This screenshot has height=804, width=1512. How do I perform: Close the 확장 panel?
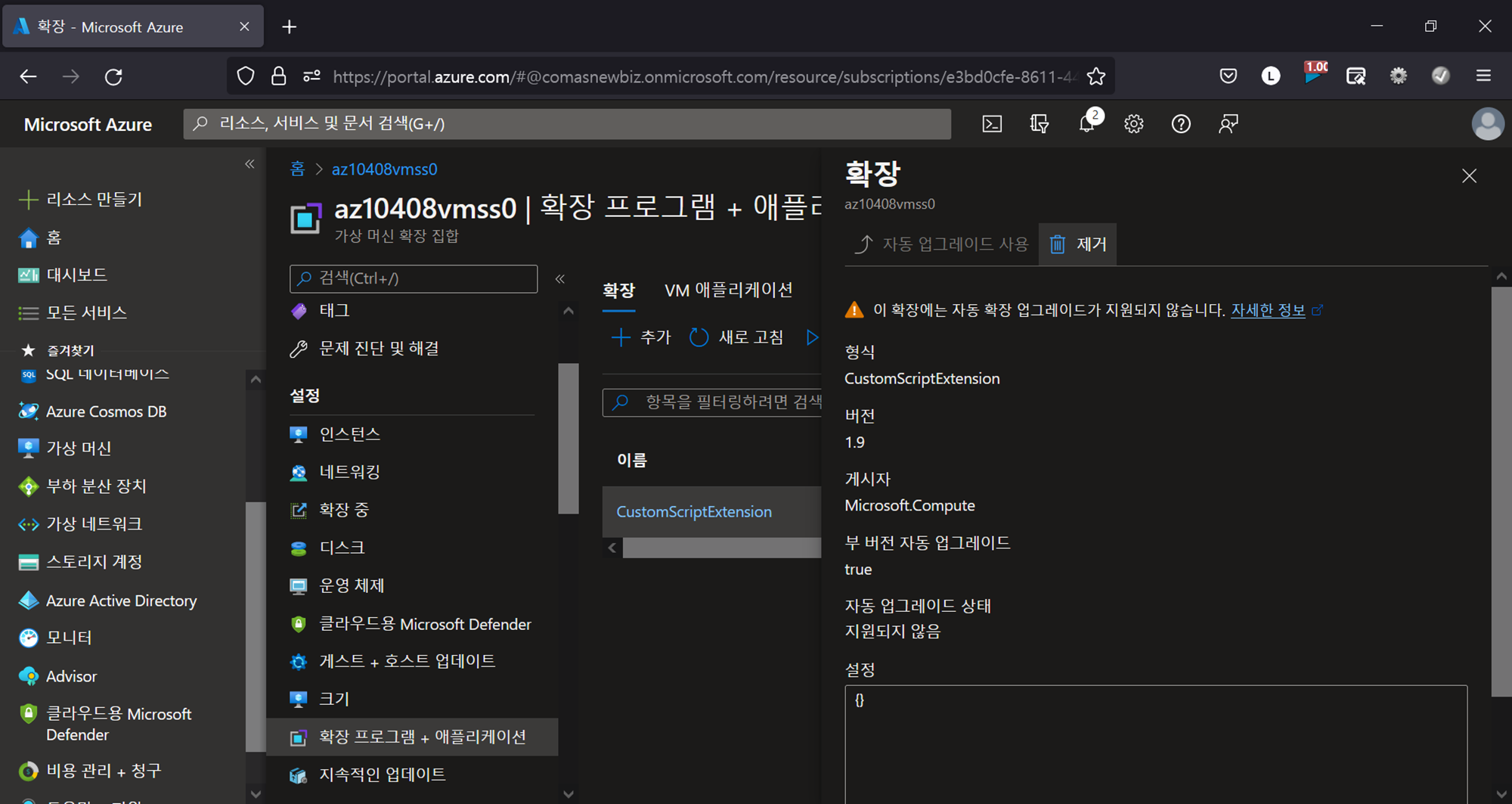[1469, 176]
